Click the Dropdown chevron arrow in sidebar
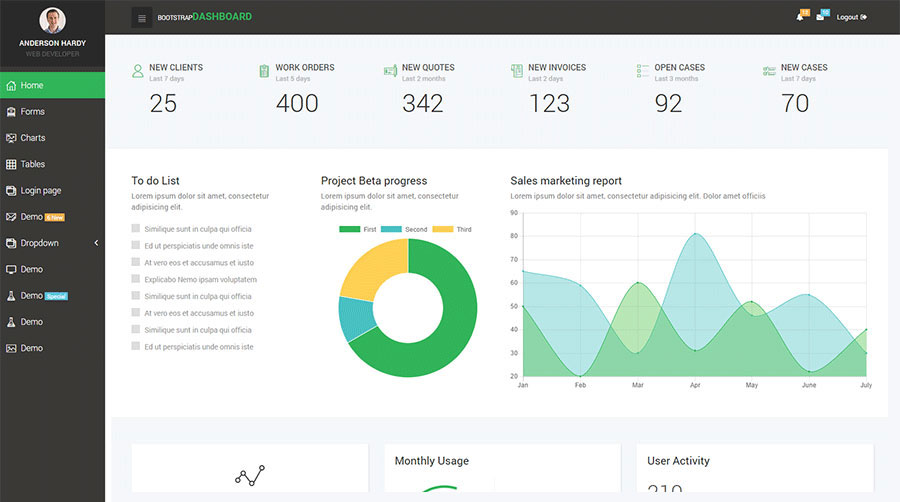Viewport: 900px width, 502px height. pyautogui.click(x=96, y=243)
